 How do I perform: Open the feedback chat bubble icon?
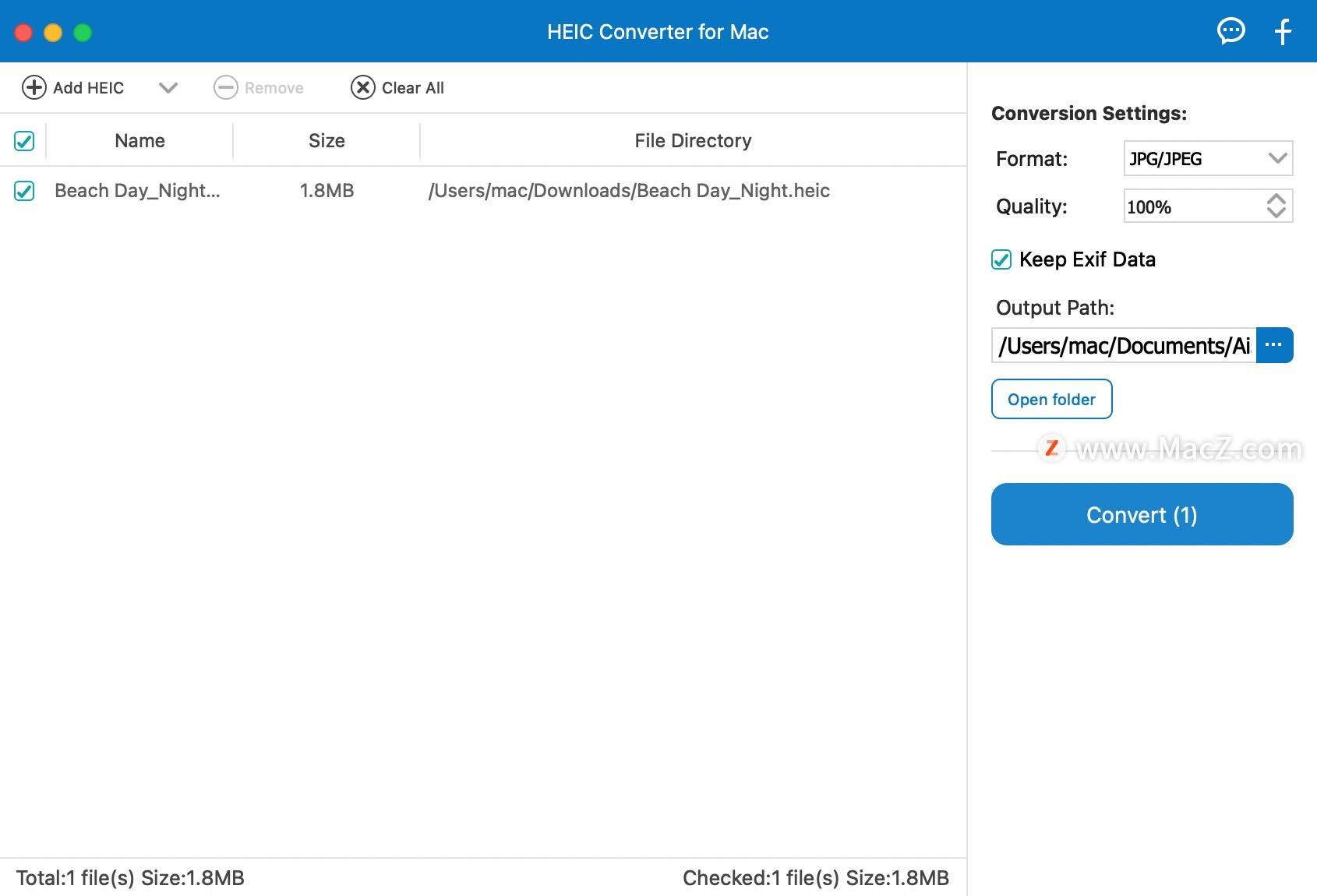tap(1231, 32)
